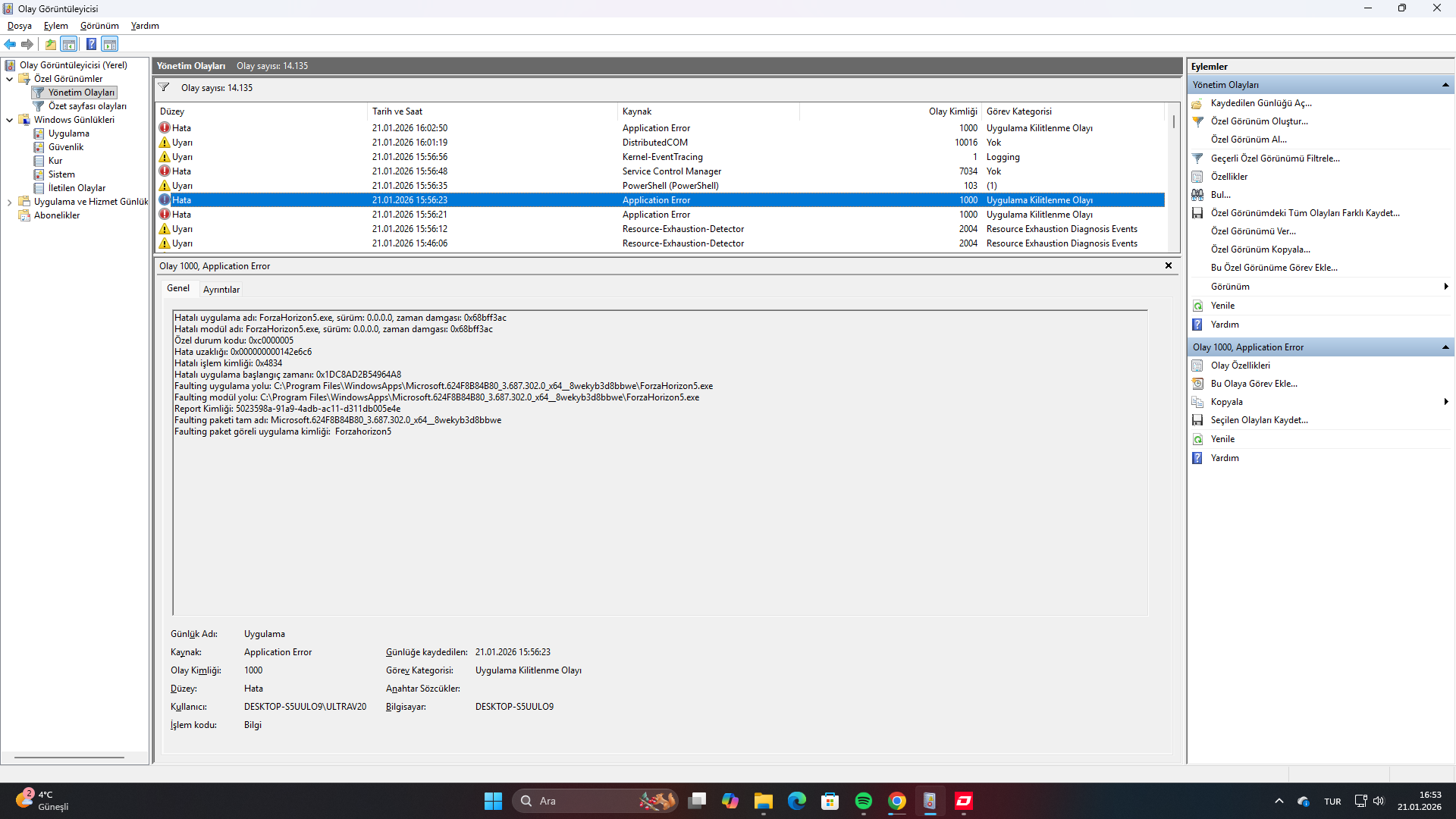1456x819 pixels.
Task: Click the binoculars Bul icon
Action: (1197, 195)
